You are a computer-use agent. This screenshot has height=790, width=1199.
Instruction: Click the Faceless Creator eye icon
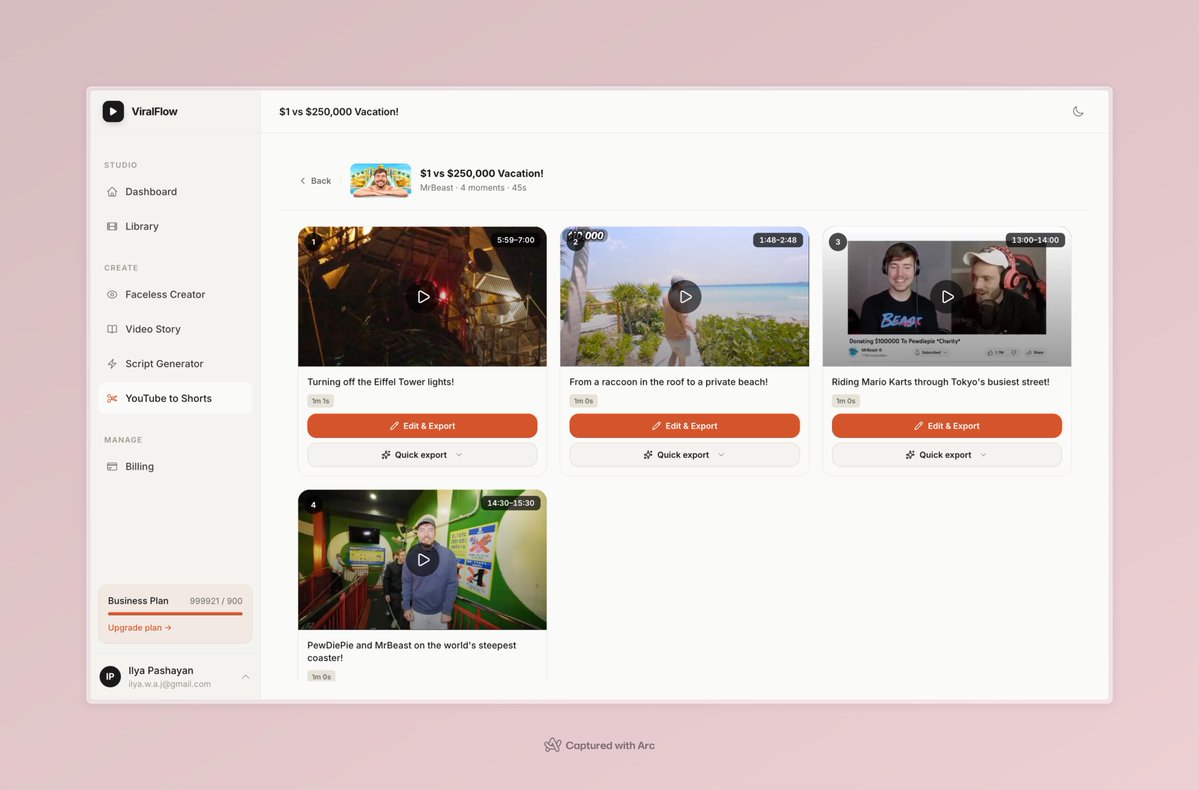click(112, 294)
